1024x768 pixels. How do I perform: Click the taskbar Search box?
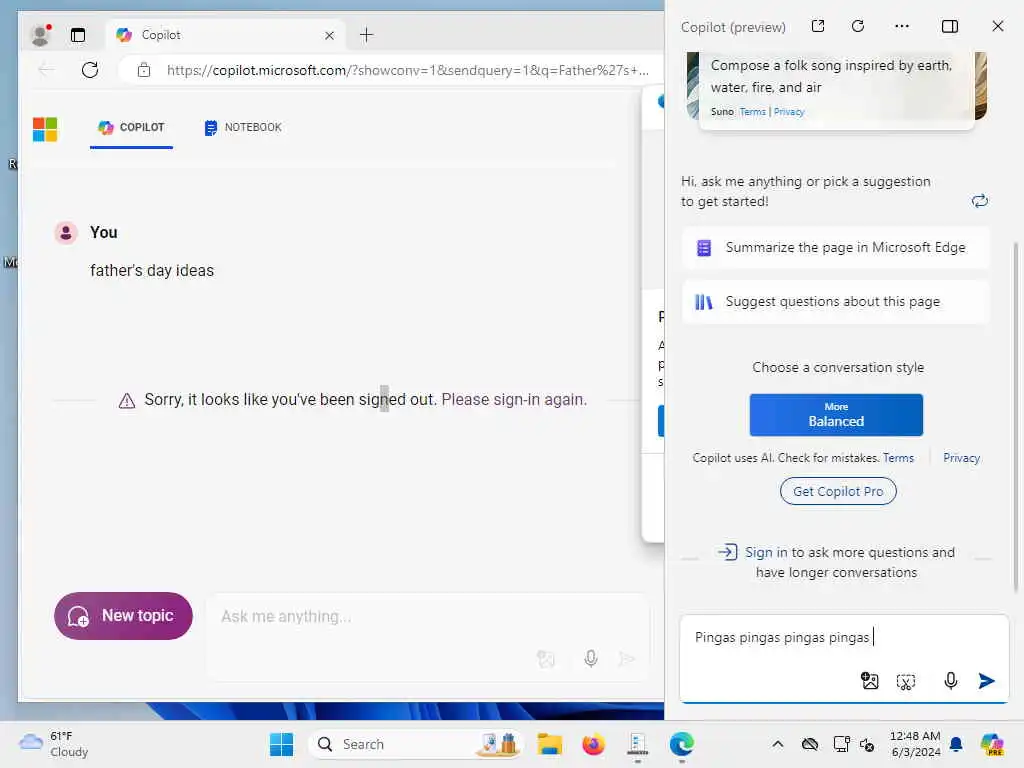click(415, 744)
